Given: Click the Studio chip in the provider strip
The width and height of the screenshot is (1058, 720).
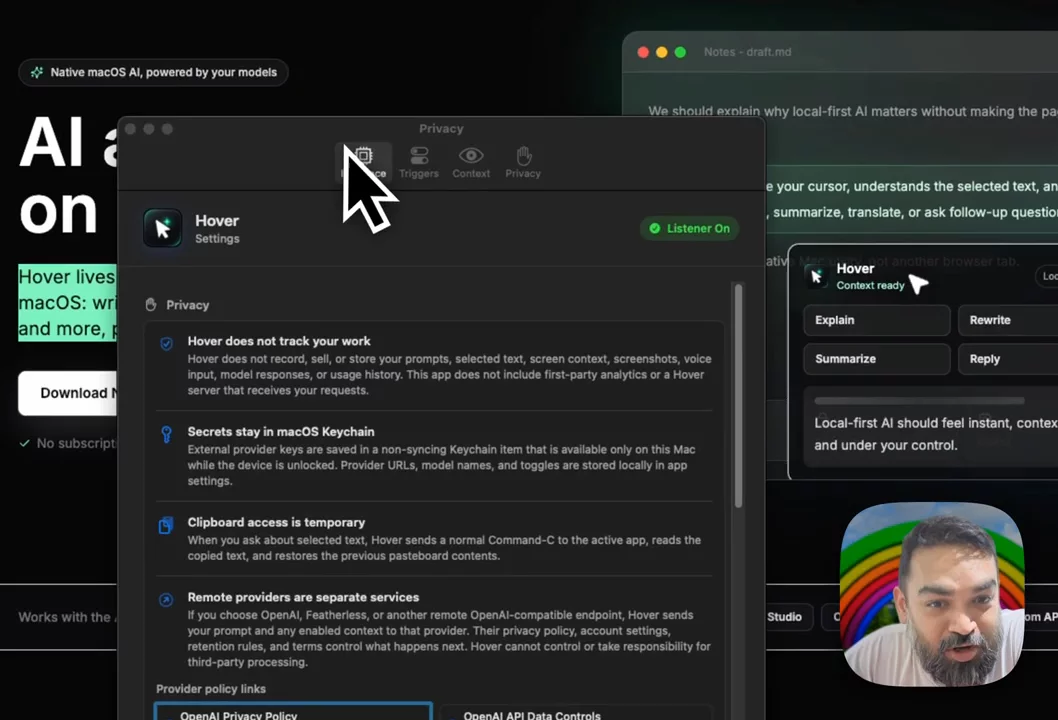Looking at the screenshot, I should pyautogui.click(x=785, y=617).
